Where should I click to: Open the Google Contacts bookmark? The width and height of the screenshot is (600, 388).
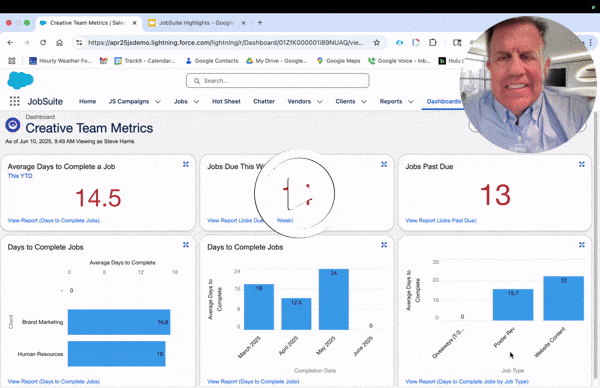click(212, 60)
